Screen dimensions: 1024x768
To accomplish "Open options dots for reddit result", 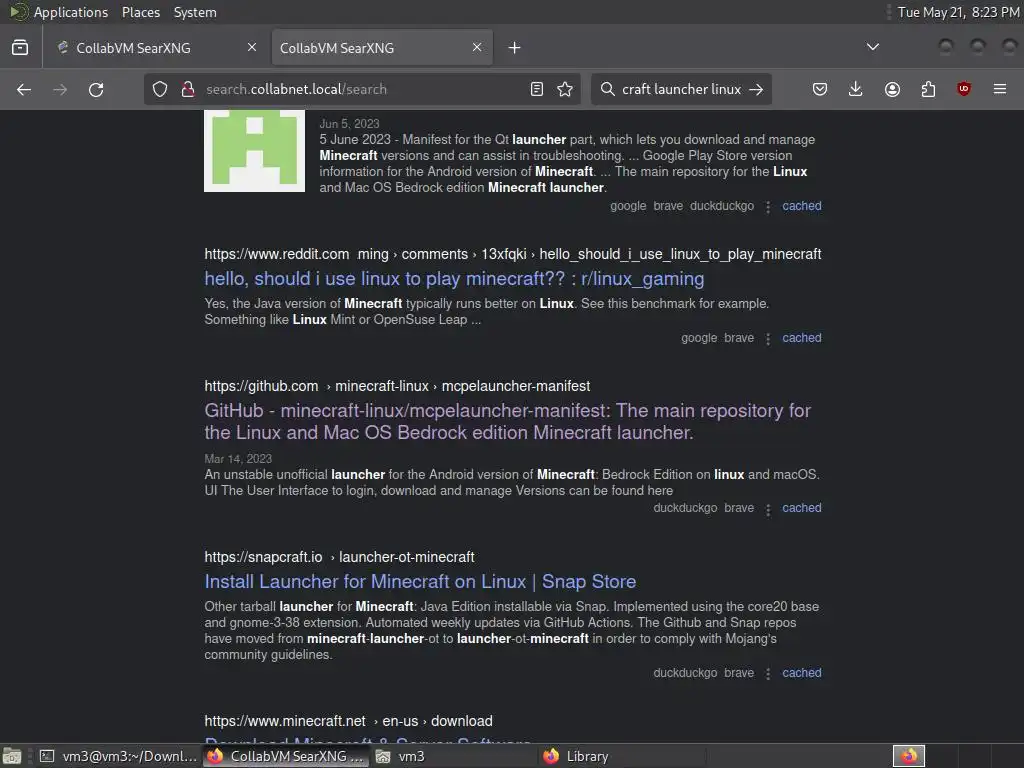I will coord(768,338).
